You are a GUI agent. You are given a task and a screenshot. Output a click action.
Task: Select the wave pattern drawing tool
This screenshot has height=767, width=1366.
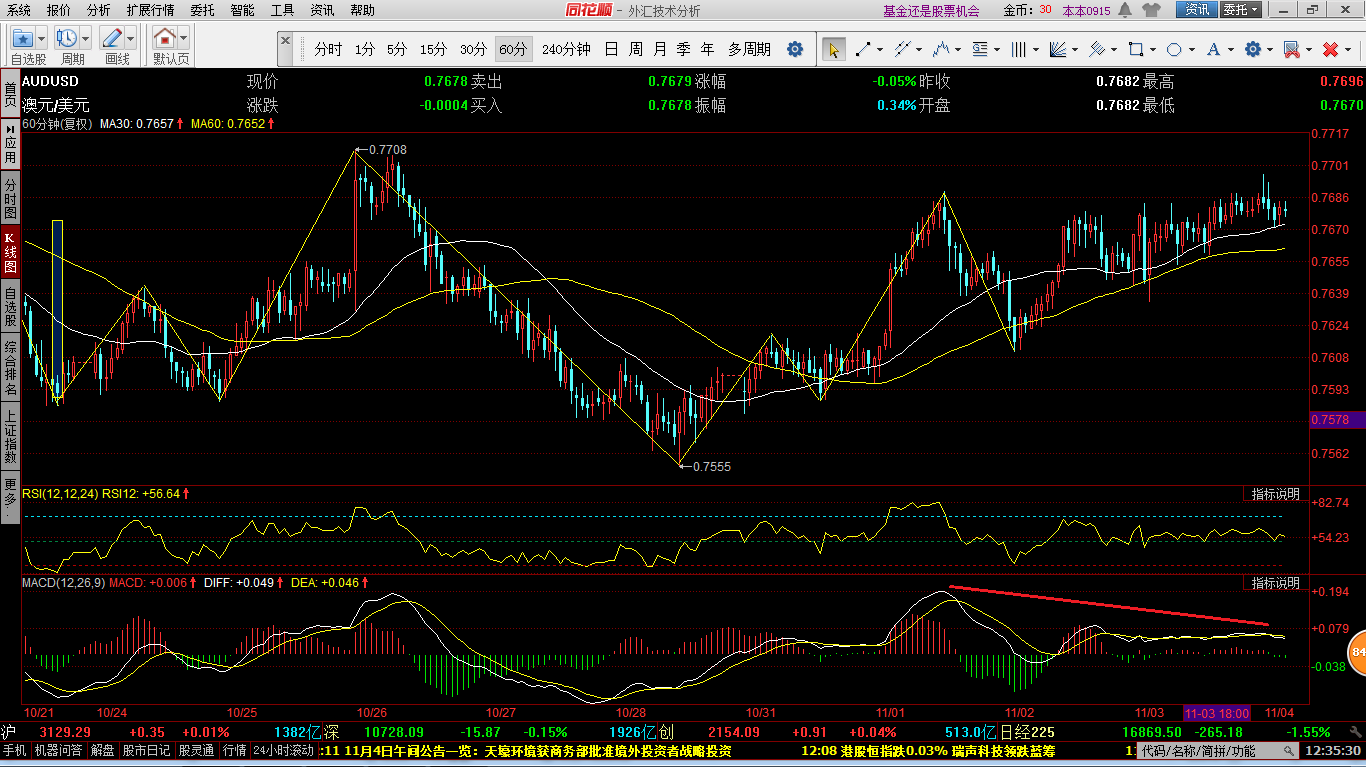coord(941,49)
